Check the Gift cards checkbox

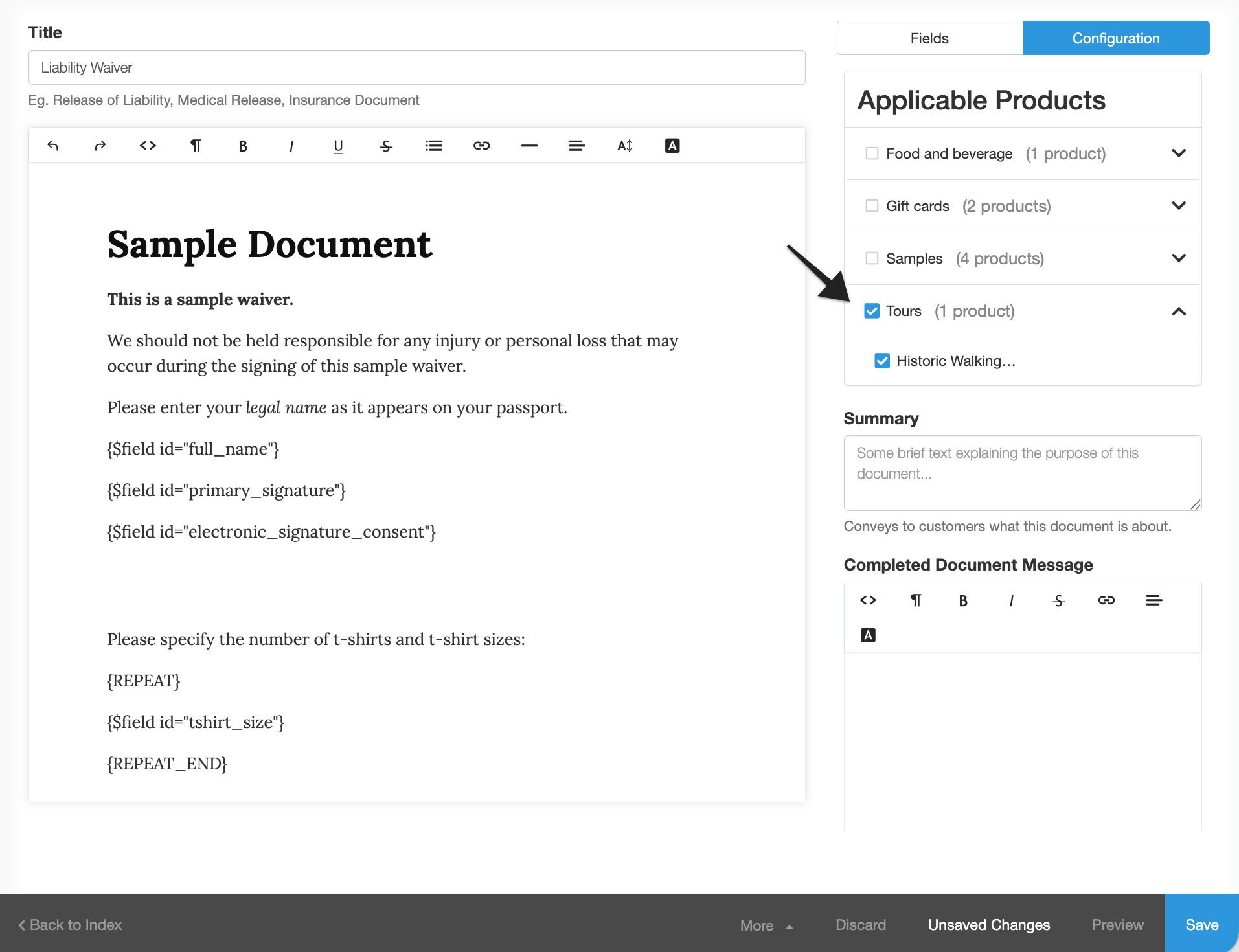click(x=872, y=206)
